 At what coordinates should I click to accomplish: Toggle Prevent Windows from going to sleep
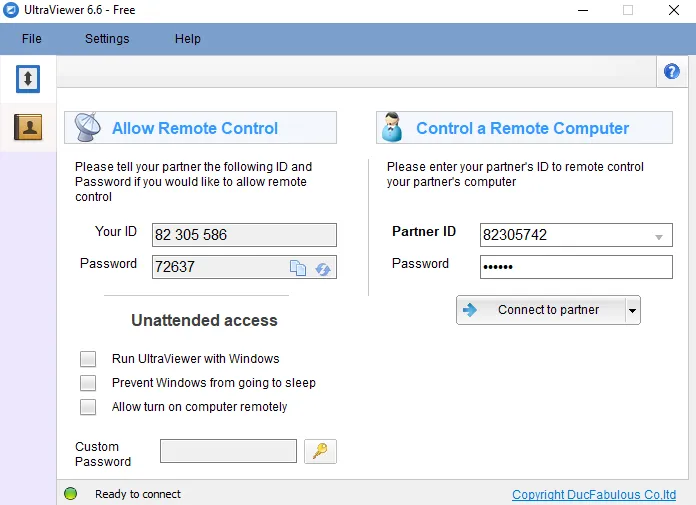89,383
